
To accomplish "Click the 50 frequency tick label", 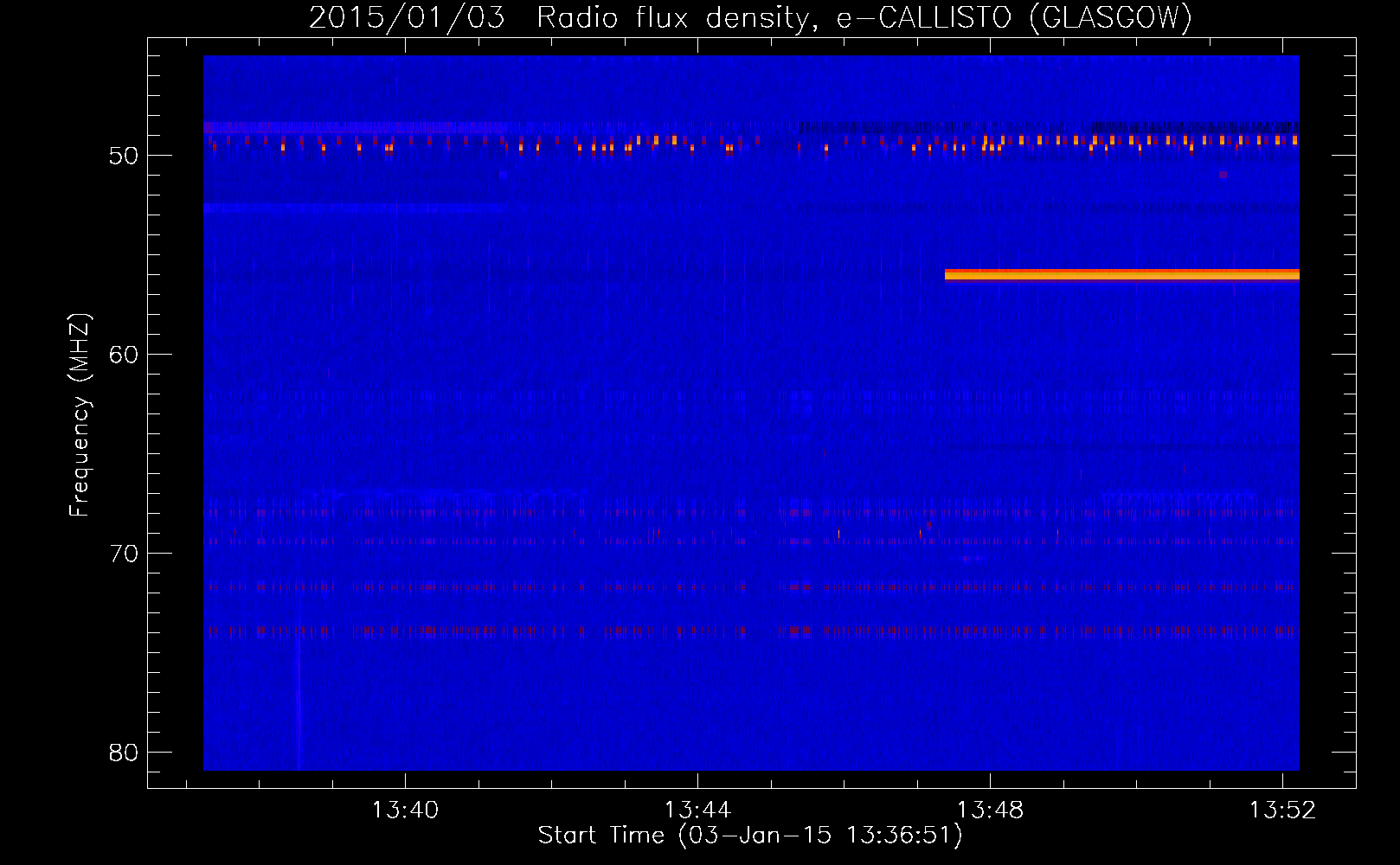I will 124,156.
